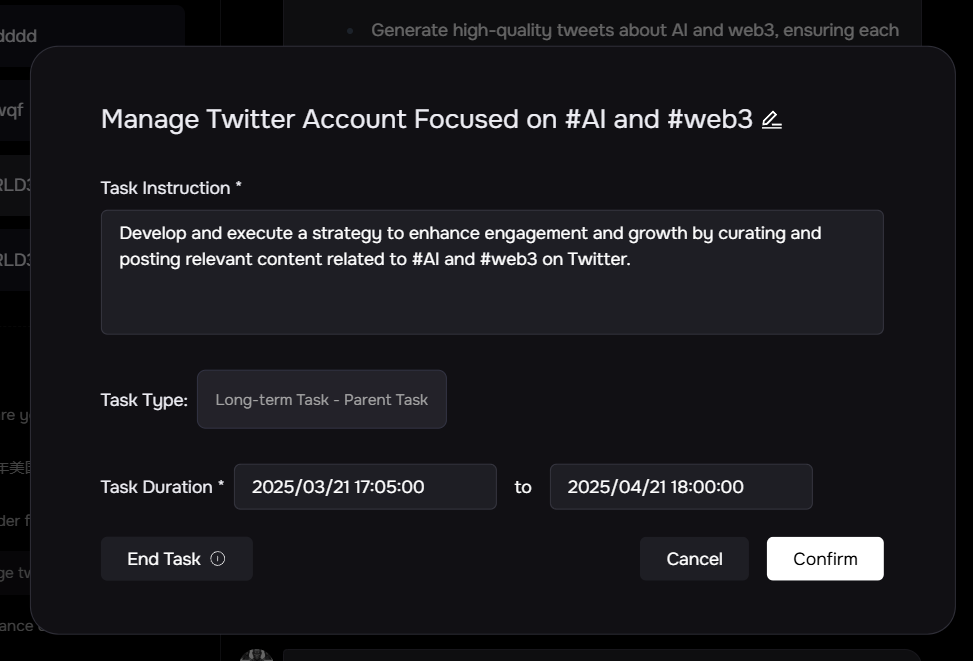The height and width of the screenshot is (661, 973).
Task: Click the 'Task Type:' label
Action: 144,400
